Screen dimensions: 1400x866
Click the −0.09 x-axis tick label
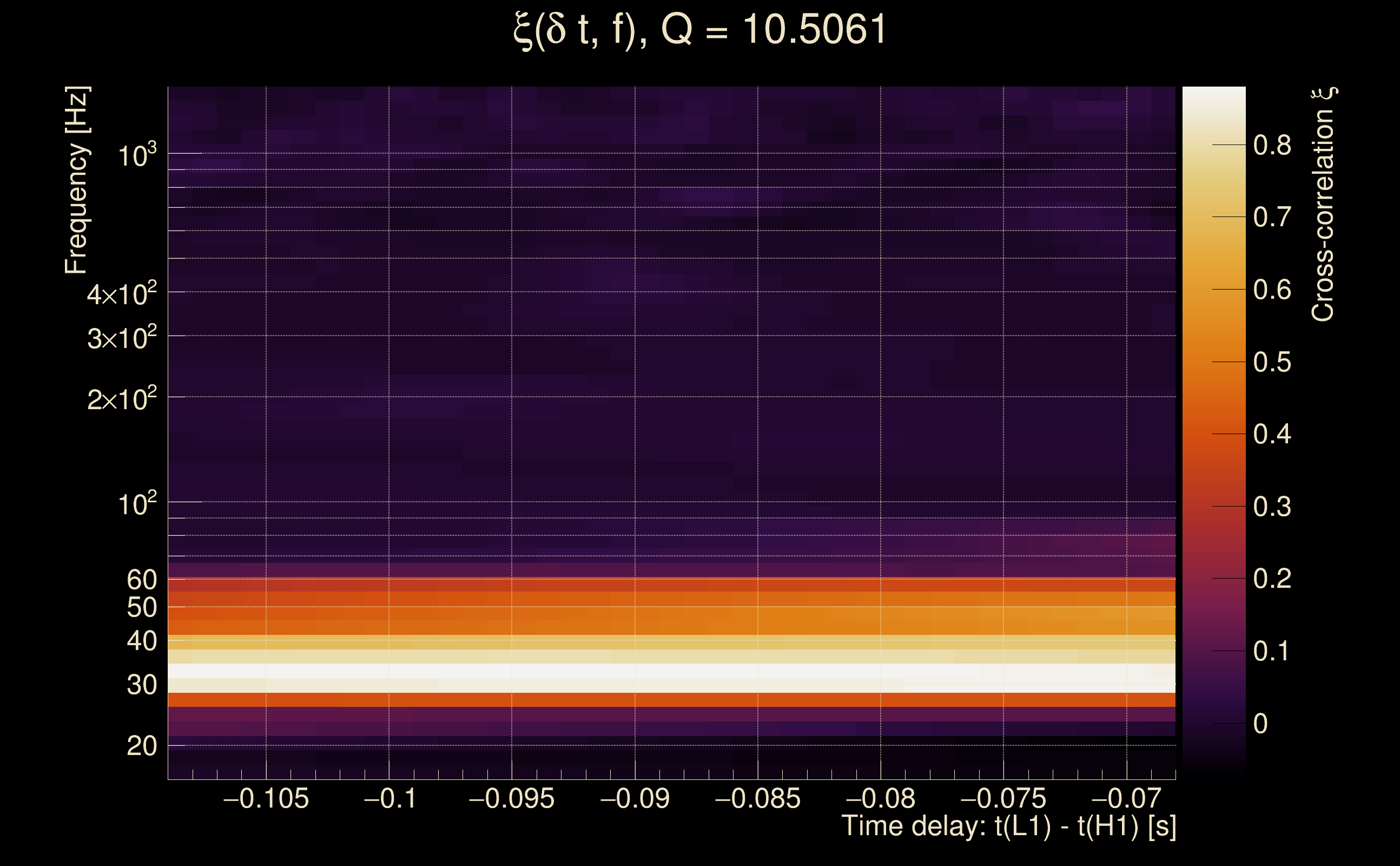pos(635,798)
